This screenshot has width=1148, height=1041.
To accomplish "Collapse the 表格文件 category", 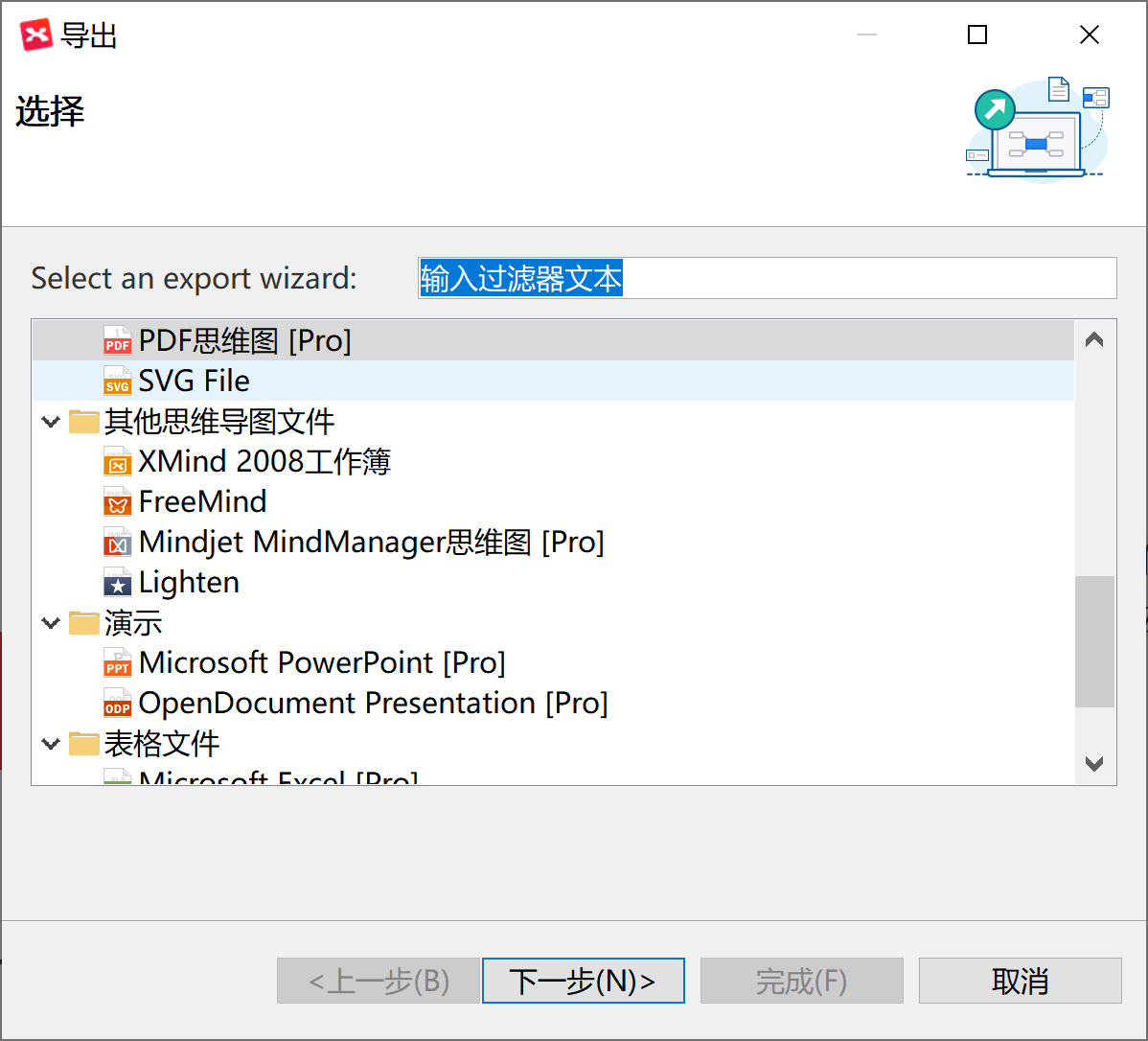I will [51, 744].
